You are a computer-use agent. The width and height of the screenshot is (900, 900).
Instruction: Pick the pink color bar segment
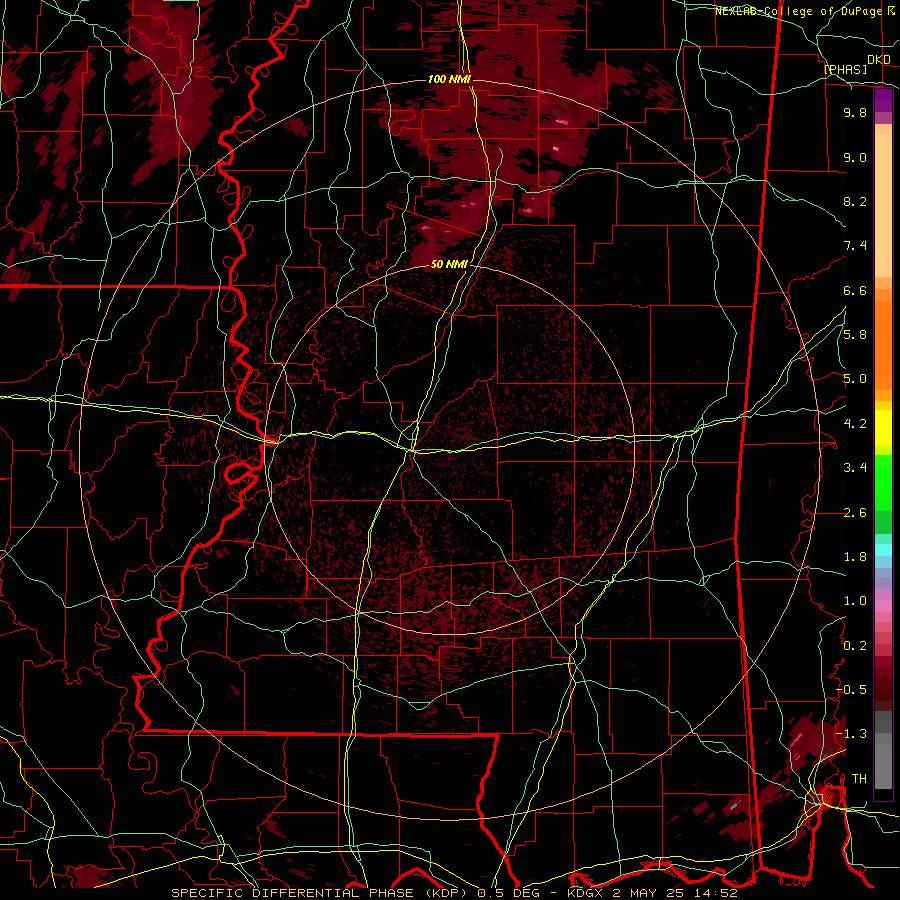click(x=883, y=605)
